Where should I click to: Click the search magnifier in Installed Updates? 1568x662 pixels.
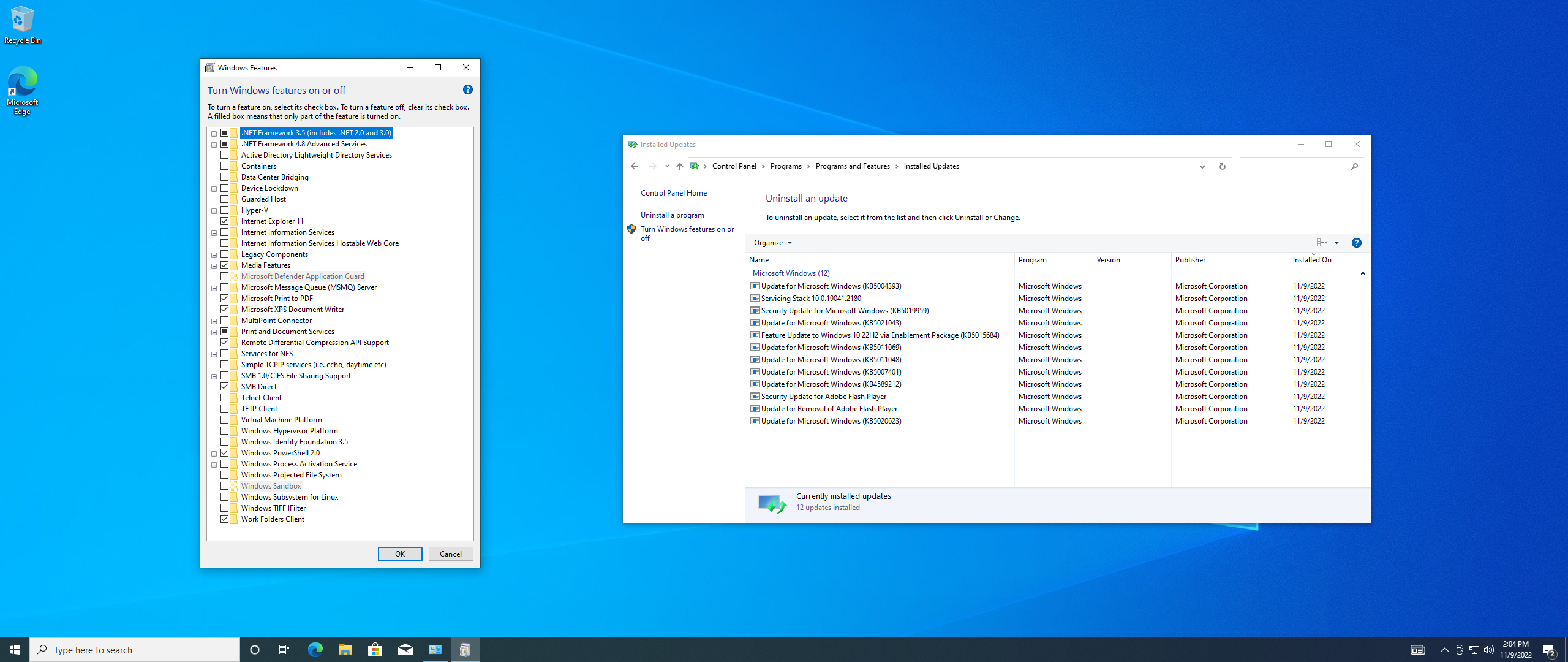point(1354,166)
